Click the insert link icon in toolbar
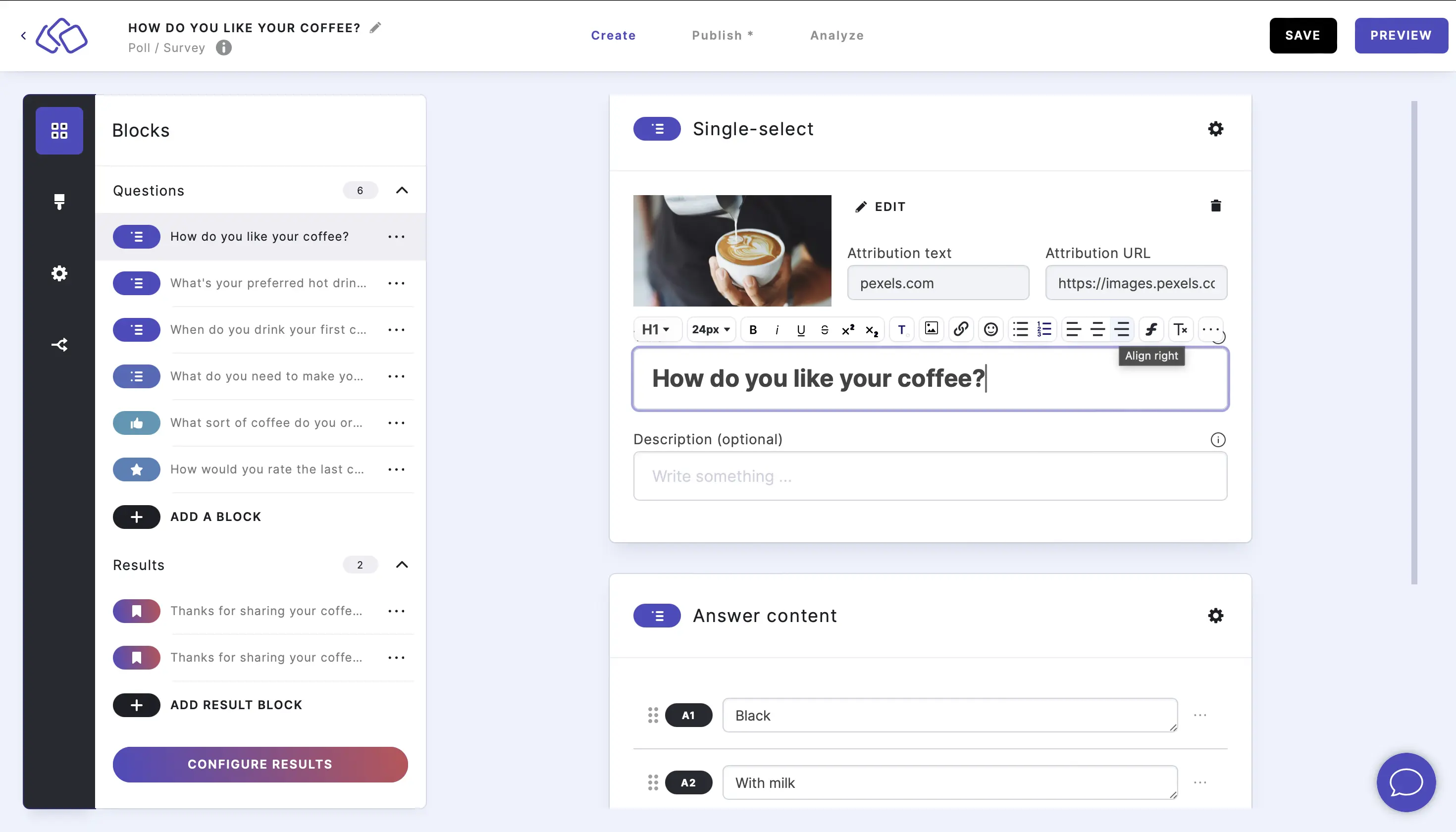 coord(960,329)
